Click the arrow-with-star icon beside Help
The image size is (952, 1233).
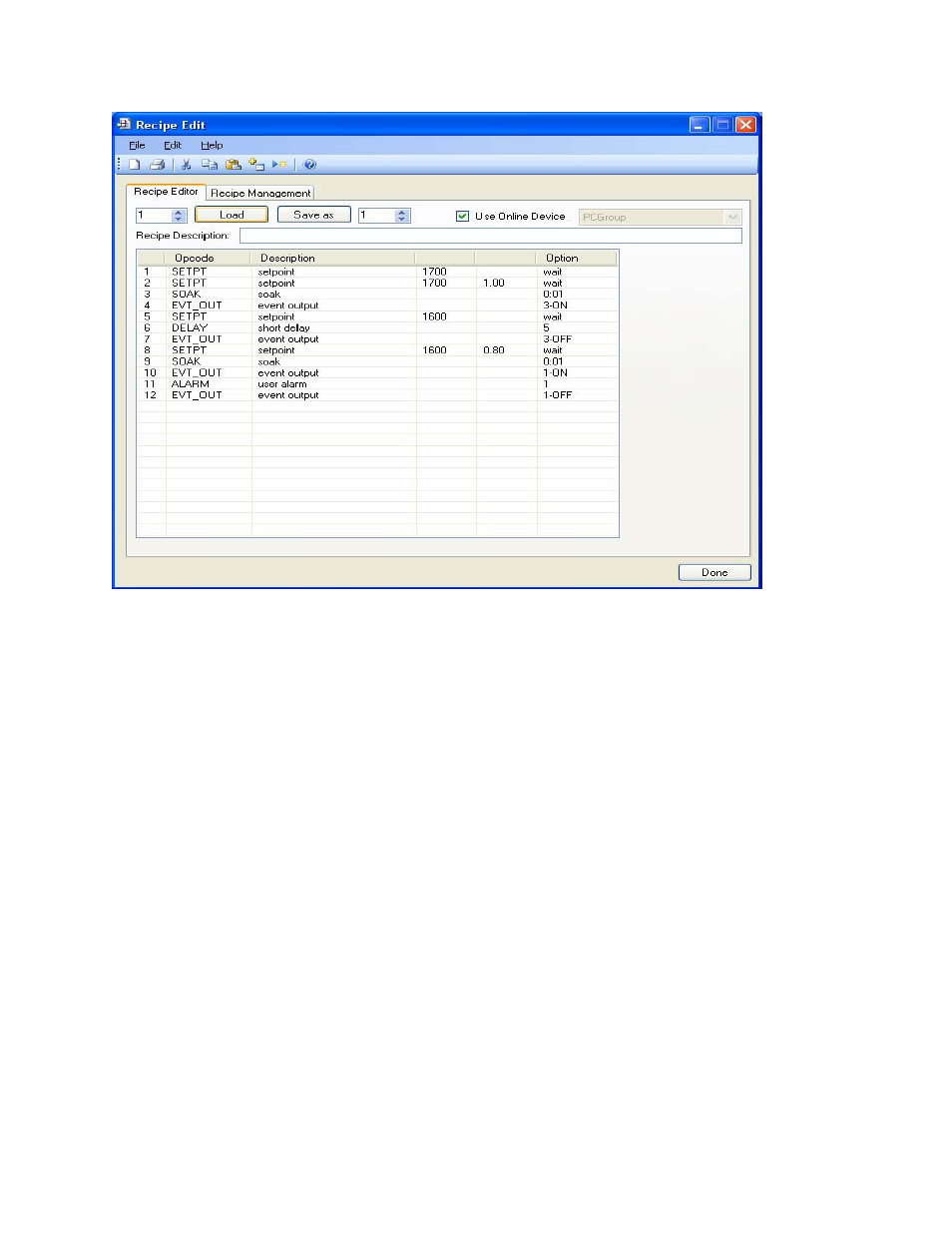coord(279,165)
